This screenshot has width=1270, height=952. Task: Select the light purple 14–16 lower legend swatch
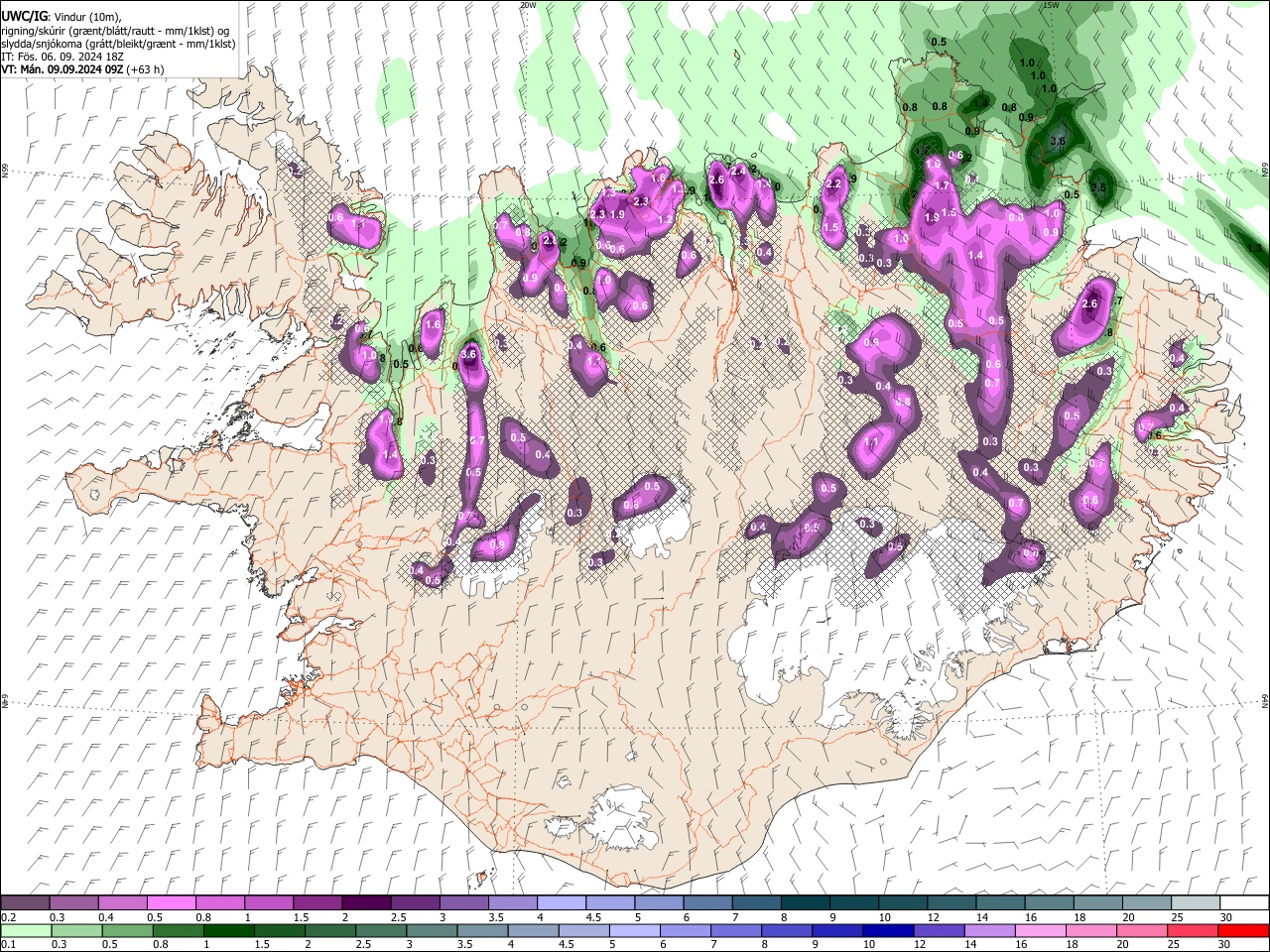point(988,930)
